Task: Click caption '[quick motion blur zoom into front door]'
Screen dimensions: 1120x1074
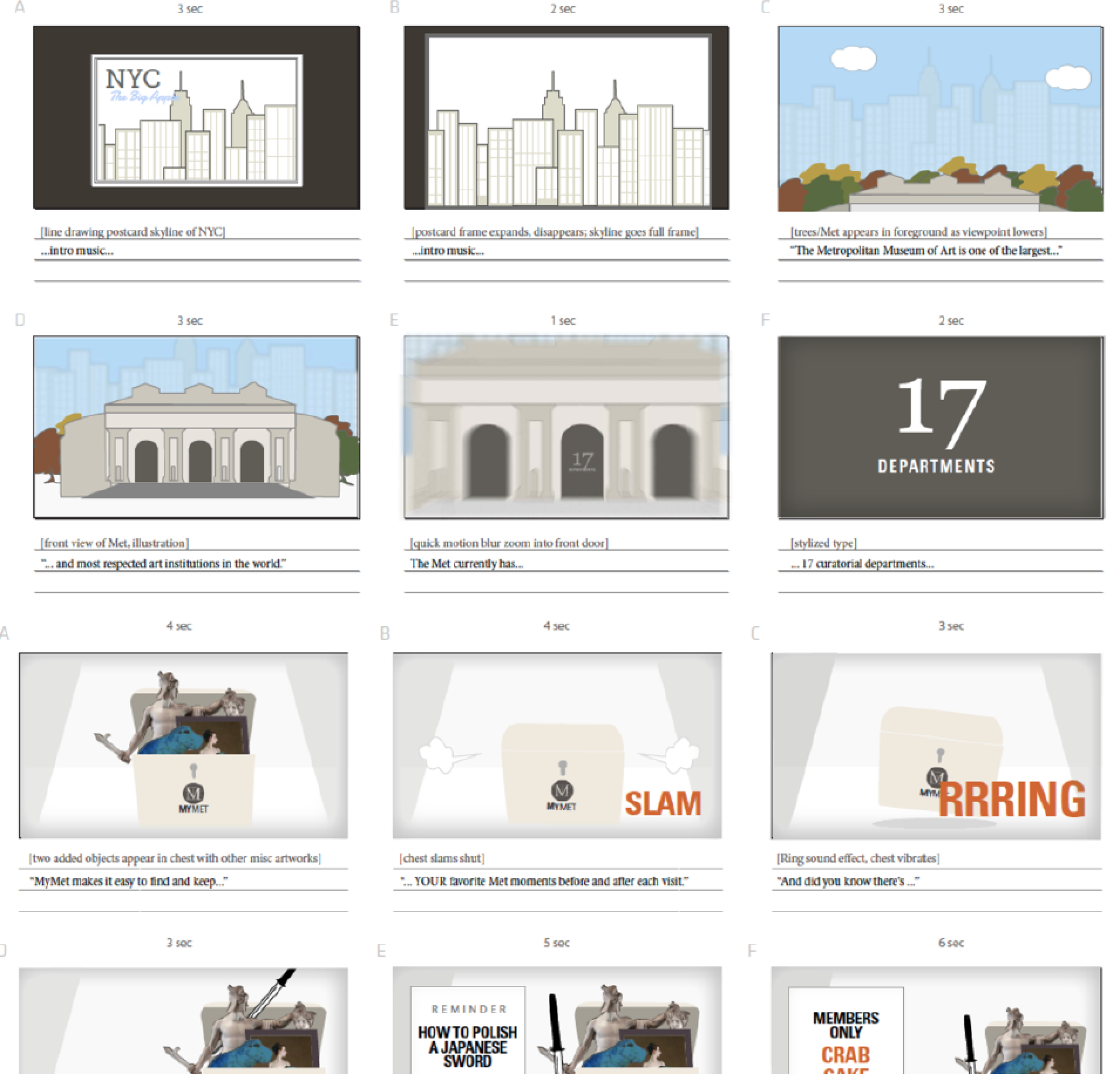Action: 509,543
